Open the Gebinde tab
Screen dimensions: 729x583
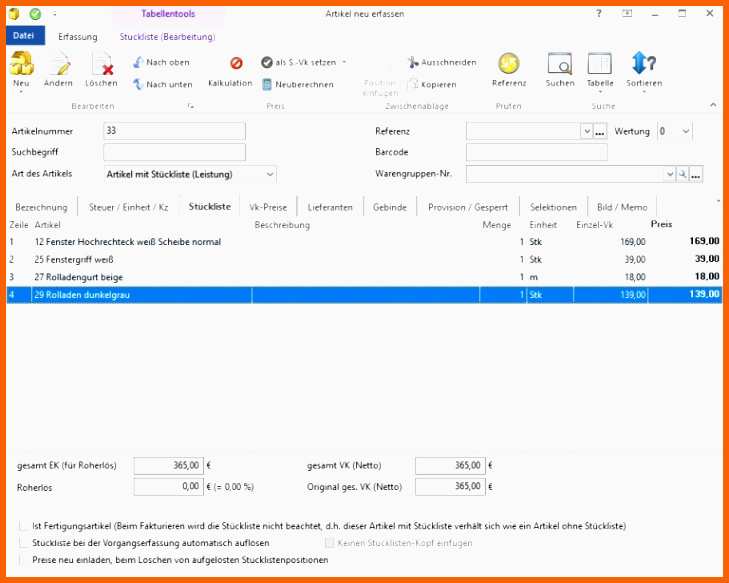(x=390, y=207)
